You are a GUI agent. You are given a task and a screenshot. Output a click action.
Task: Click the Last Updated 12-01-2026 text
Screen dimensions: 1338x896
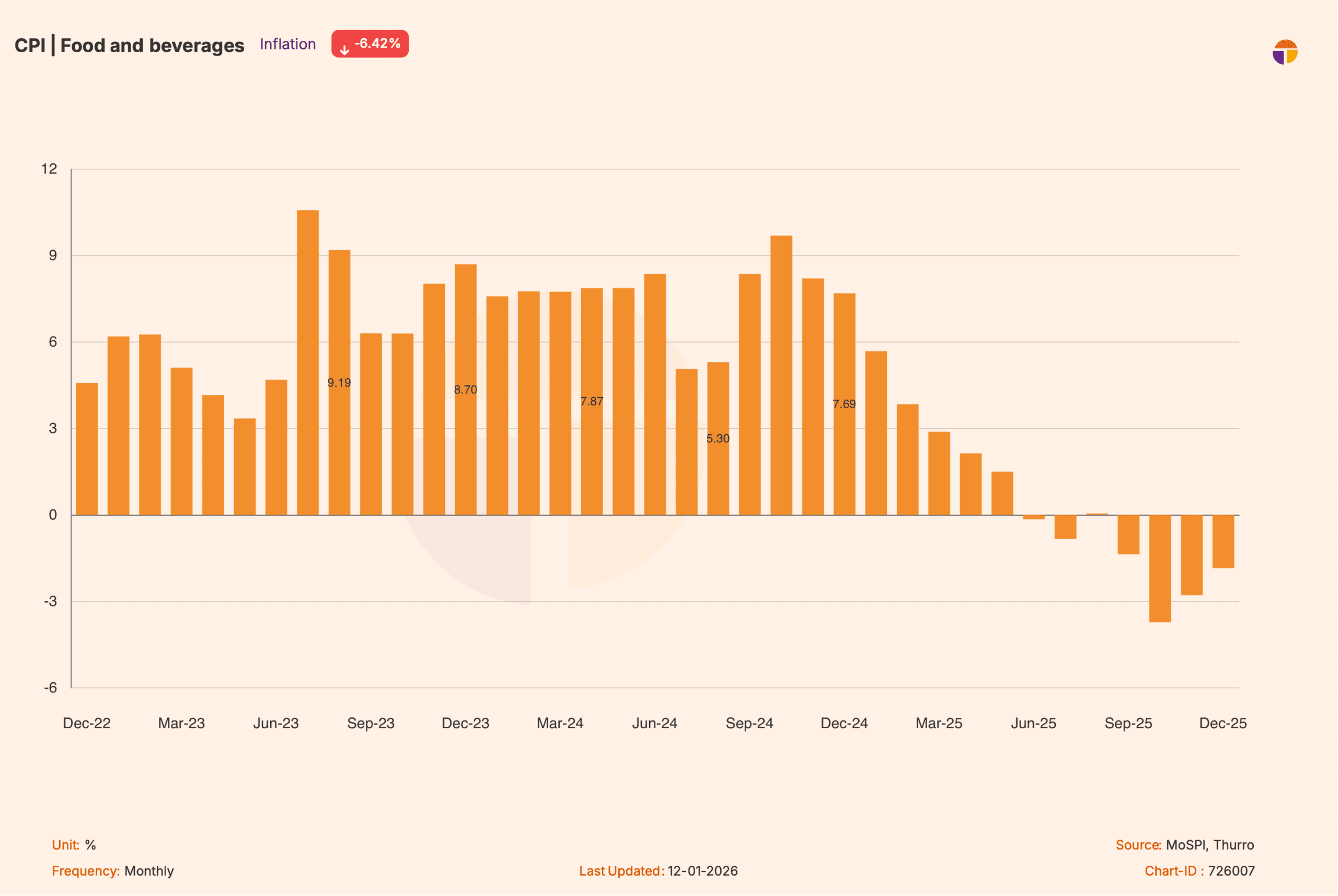659,871
